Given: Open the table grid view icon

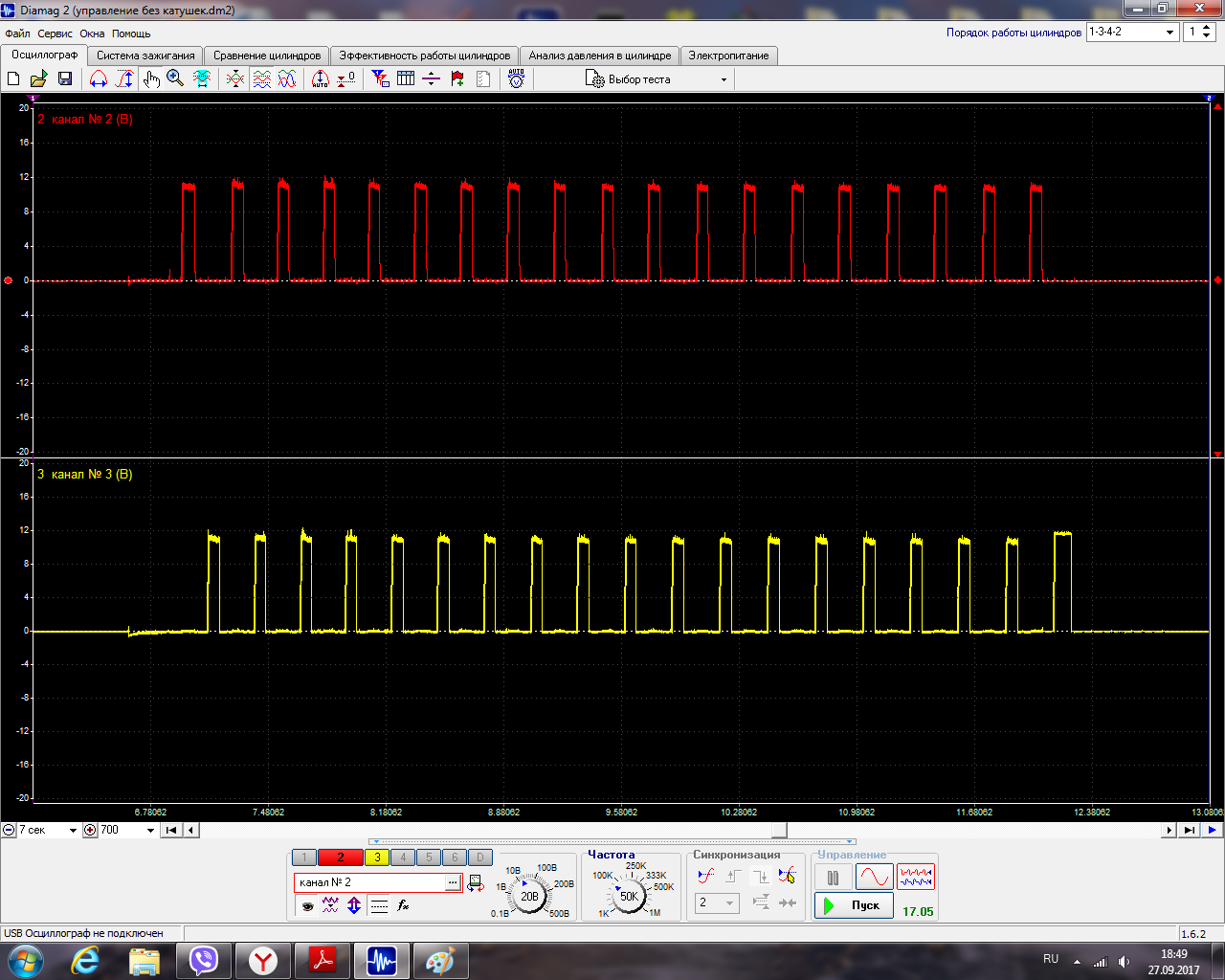Looking at the screenshot, I should click(x=406, y=79).
